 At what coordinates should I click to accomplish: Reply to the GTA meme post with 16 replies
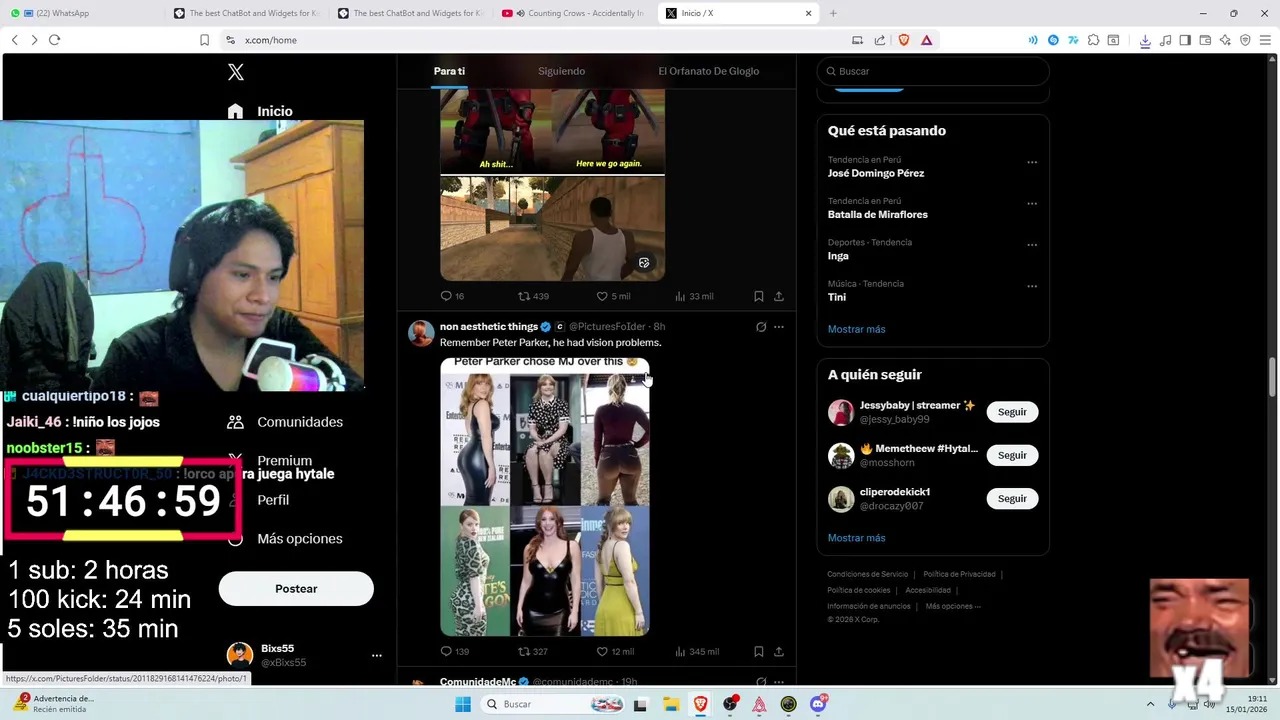pyautogui.click(x=452, y=296)
